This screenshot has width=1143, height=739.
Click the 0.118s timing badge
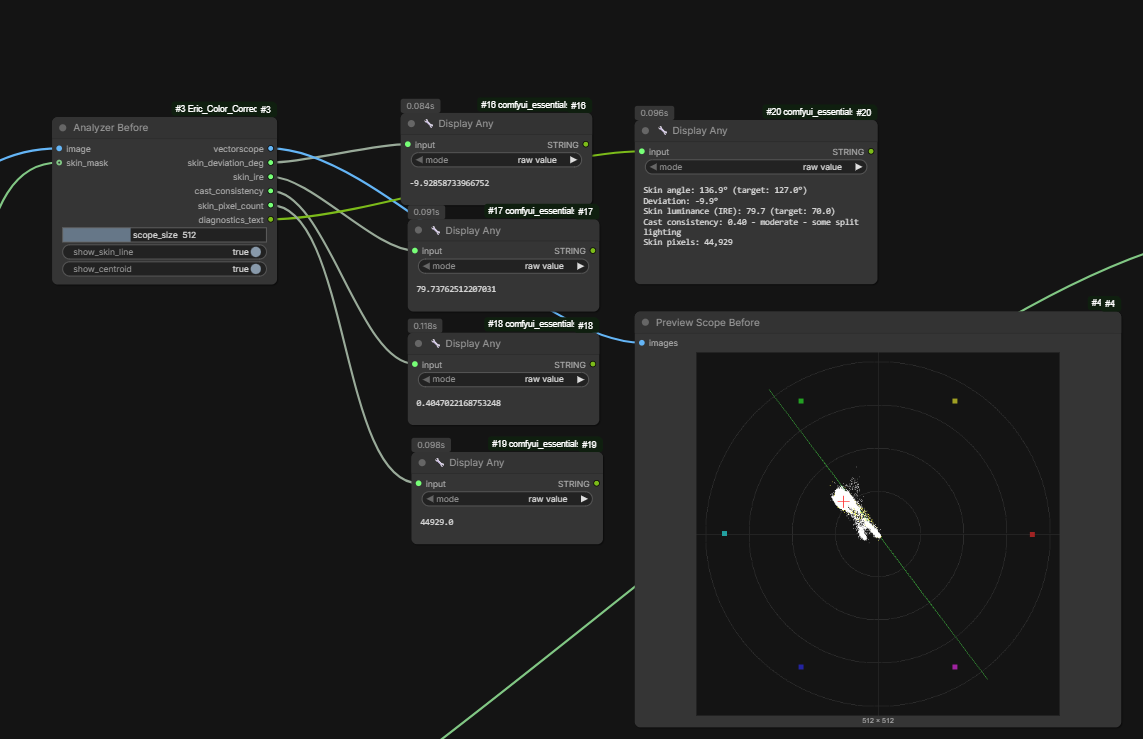pos(425,326)
